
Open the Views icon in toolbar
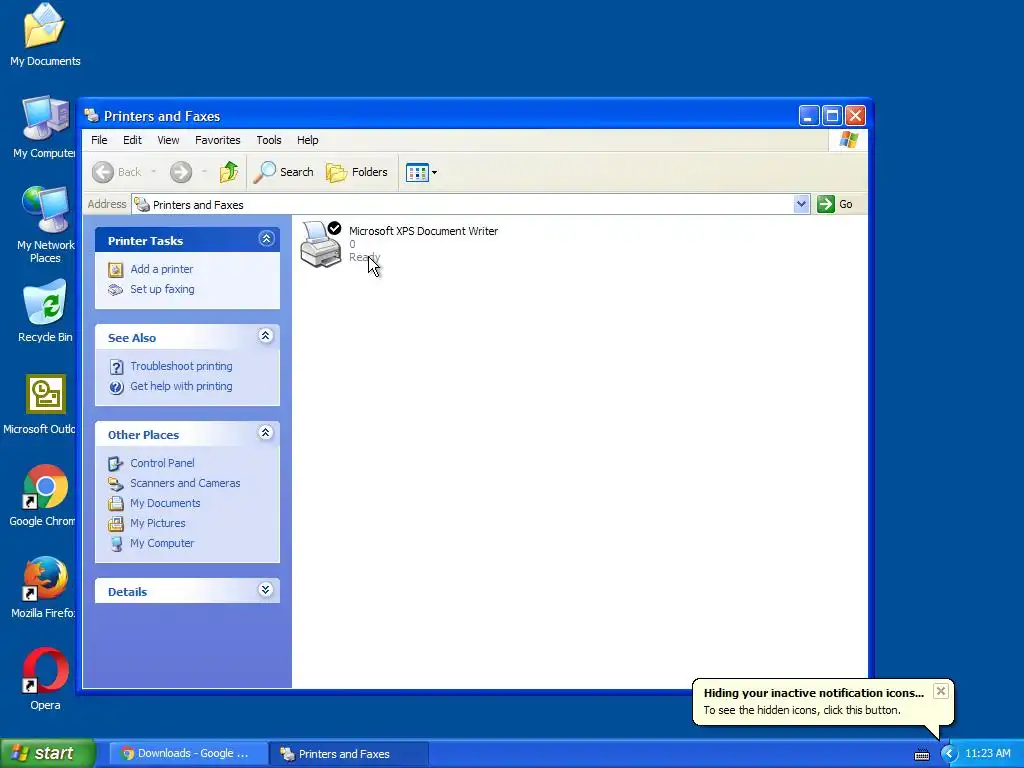pos(417,172)
